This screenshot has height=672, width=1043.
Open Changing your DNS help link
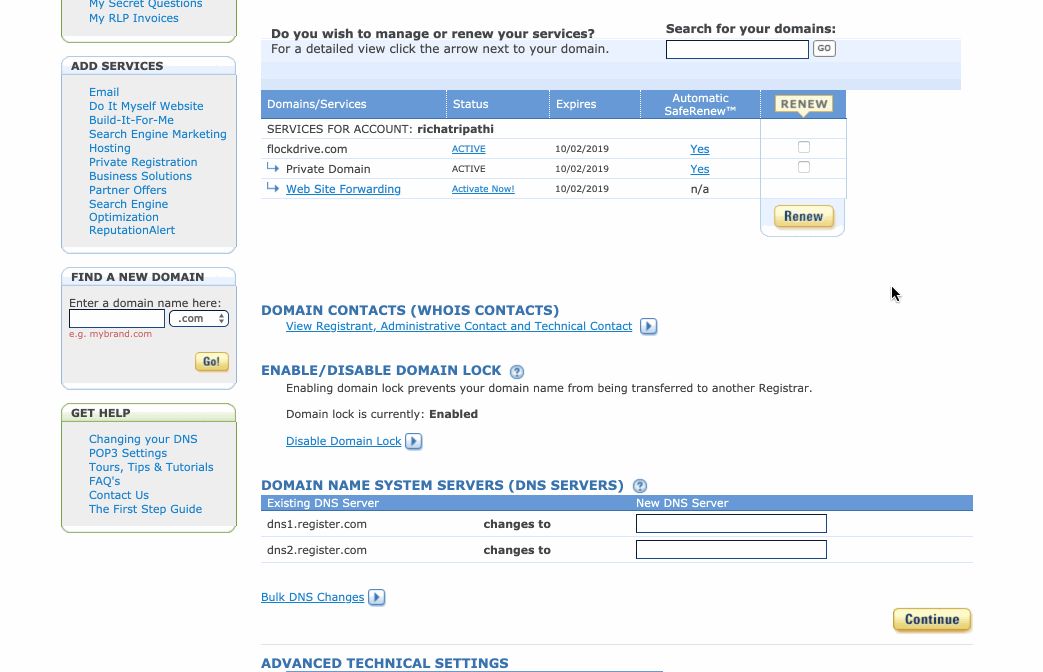point(143,439)
